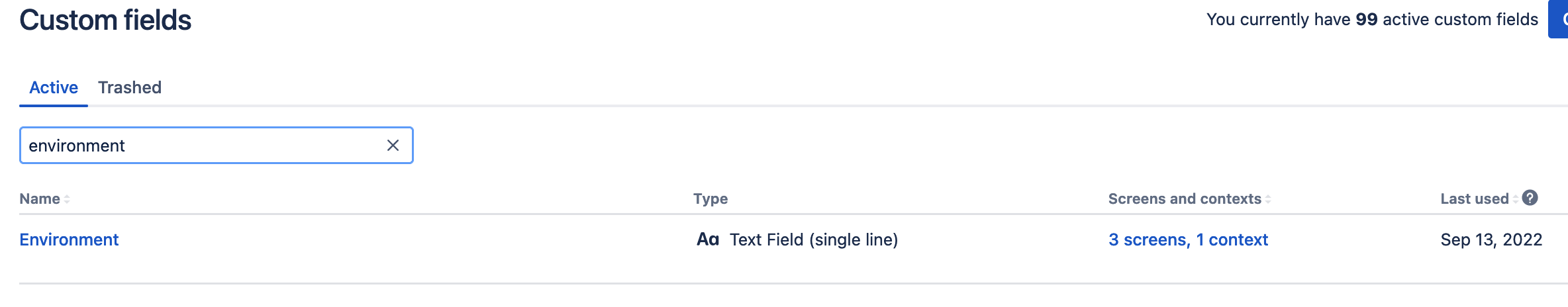The width and height of the screenshot is (1568, 307).
Task: Open the Trashed tab
Action: (130, 87)
